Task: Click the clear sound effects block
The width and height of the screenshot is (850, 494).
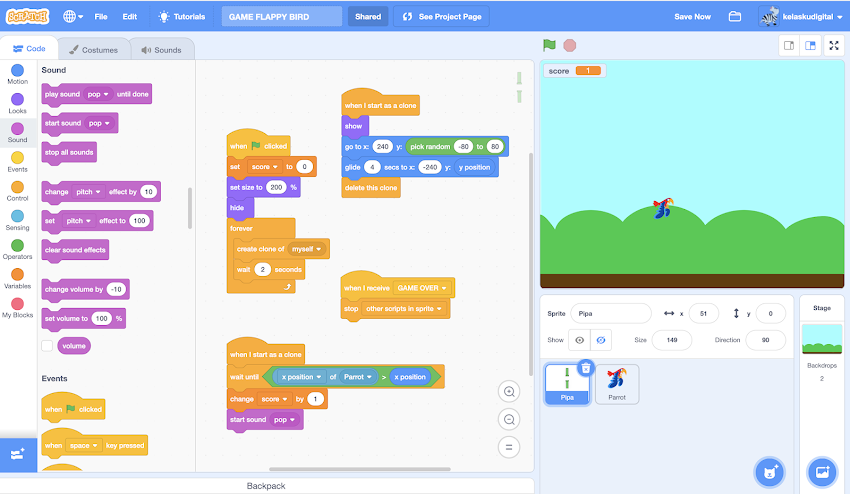Action: pyautogui.click(x=75, y=250)
